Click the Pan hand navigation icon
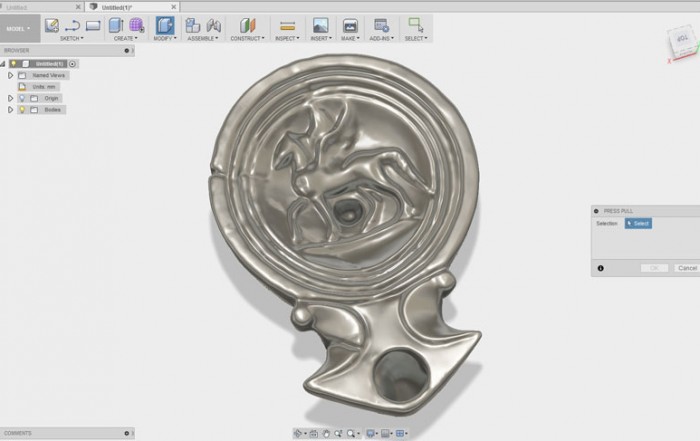700x441 pixels. [x=326, y=433]
